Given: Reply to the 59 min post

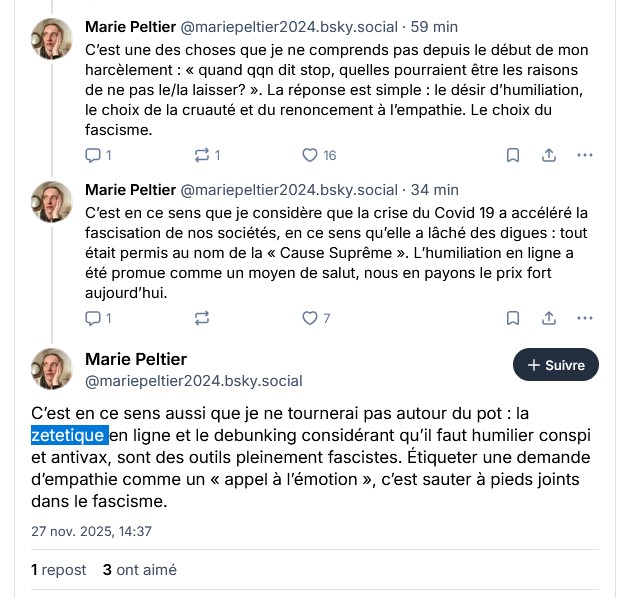Looking at the screenshot, I should click(x=93, y=155).
